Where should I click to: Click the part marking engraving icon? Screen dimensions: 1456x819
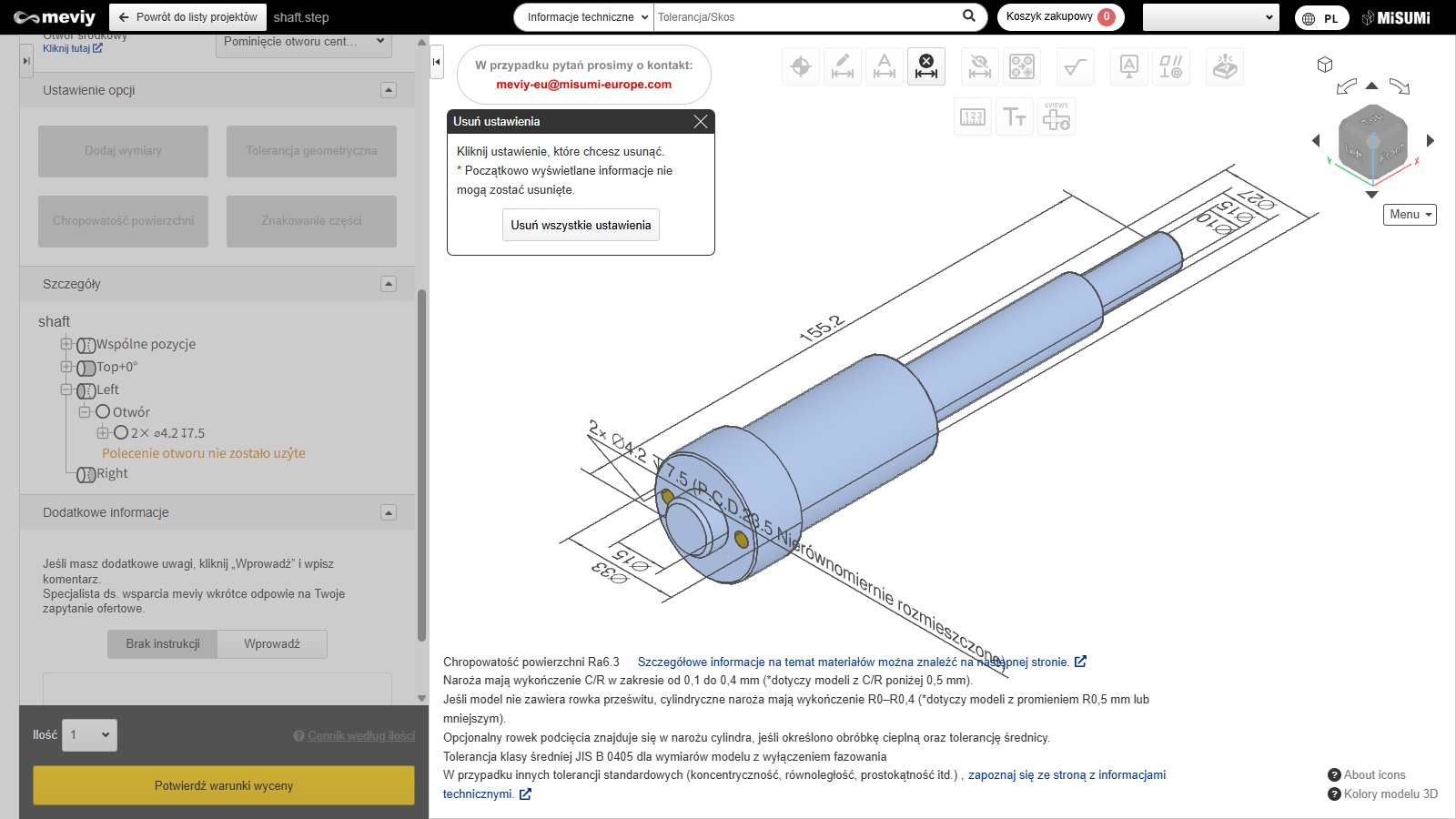(1225, 66)
